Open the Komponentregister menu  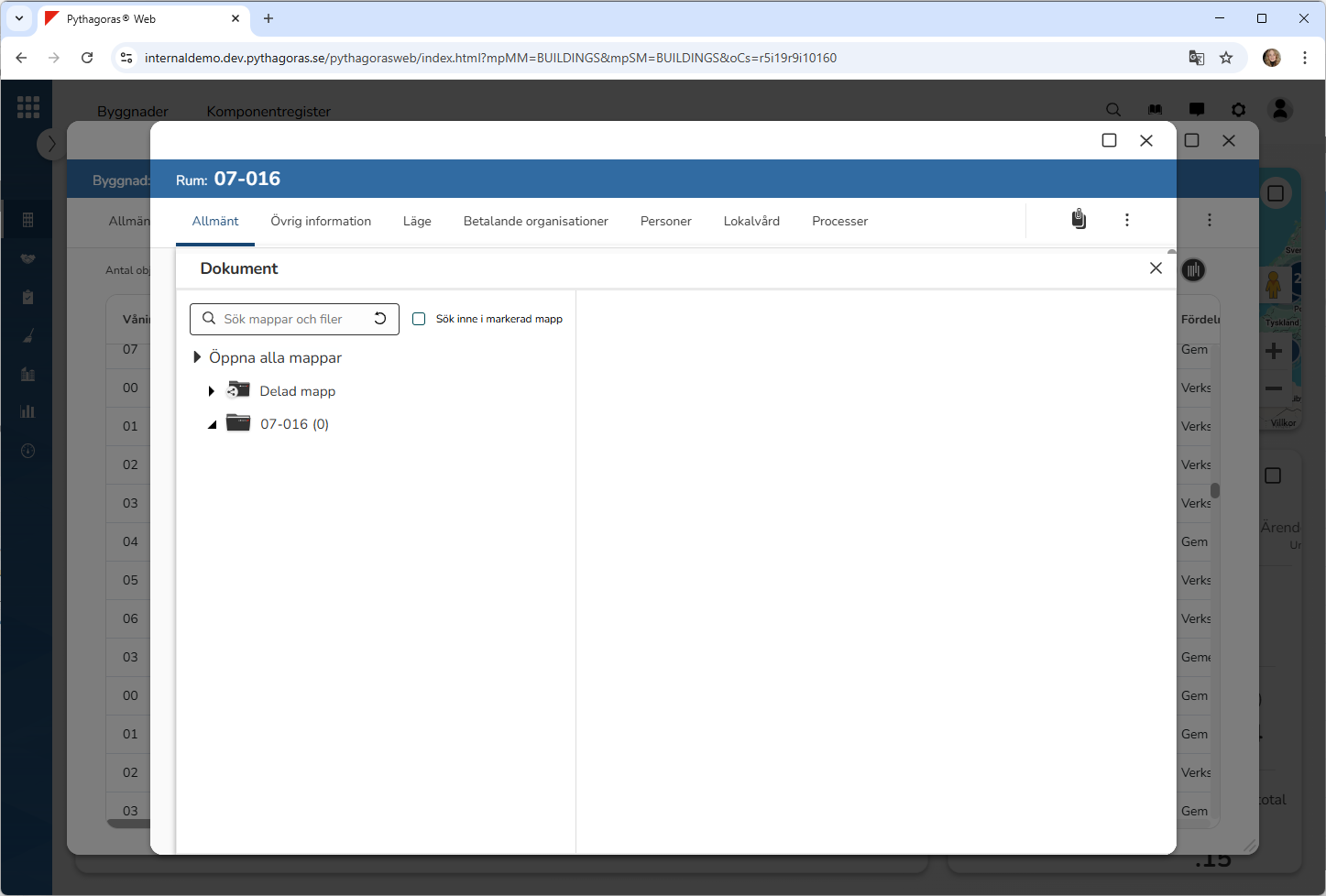tap(268, 111)
